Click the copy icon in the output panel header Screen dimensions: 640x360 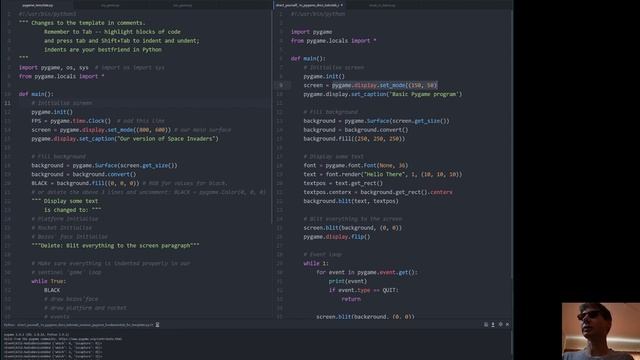point(486,324)
